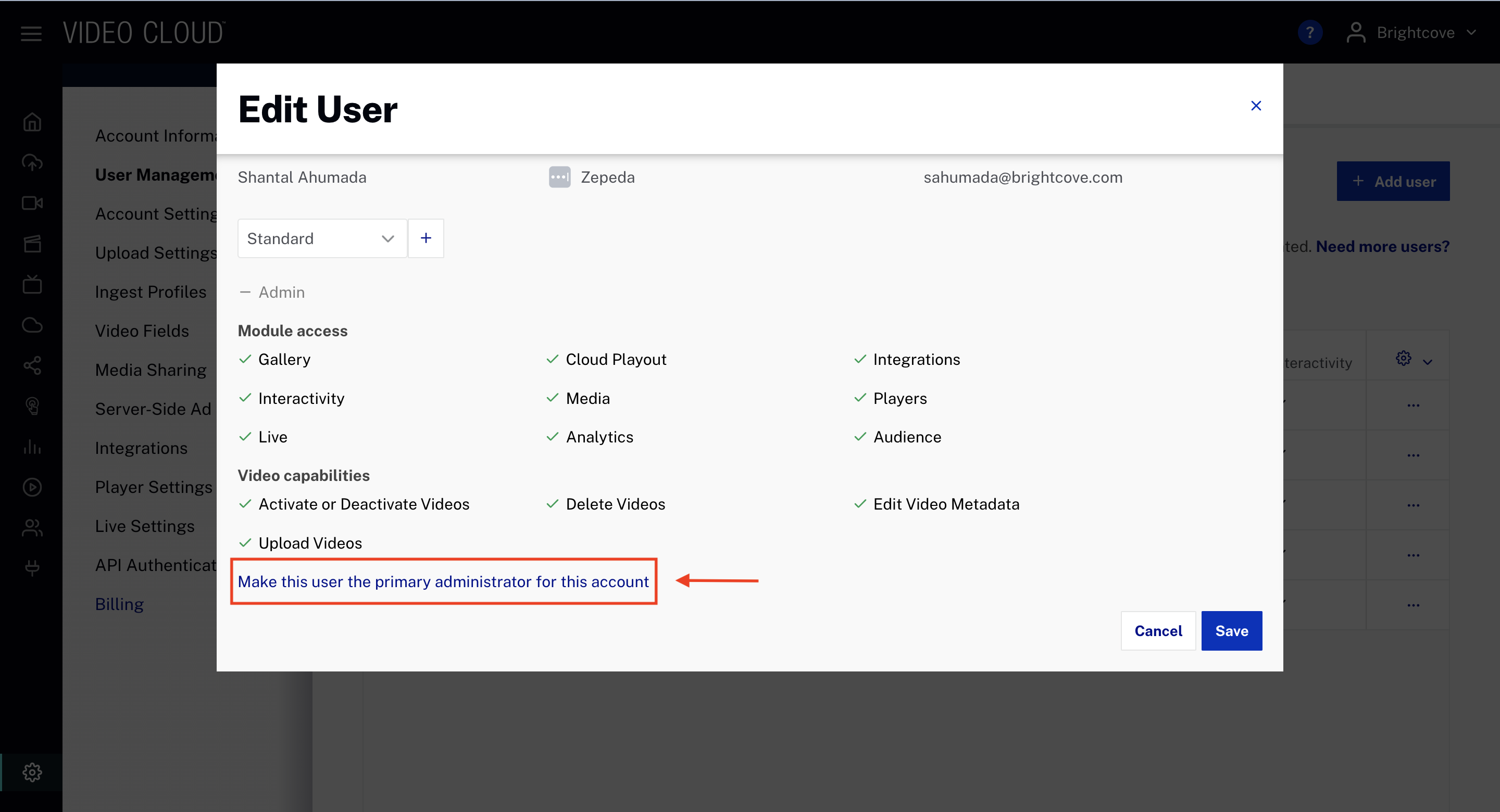Toggle the Interactivity module access check
This screenshot has height=812, width=1500.
(245, 398)
